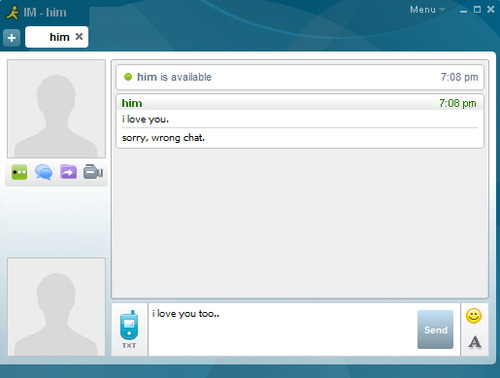This screenshot has height=378, width=500.
Task: Click the AIM running man logo
Action: click(13, 13)
